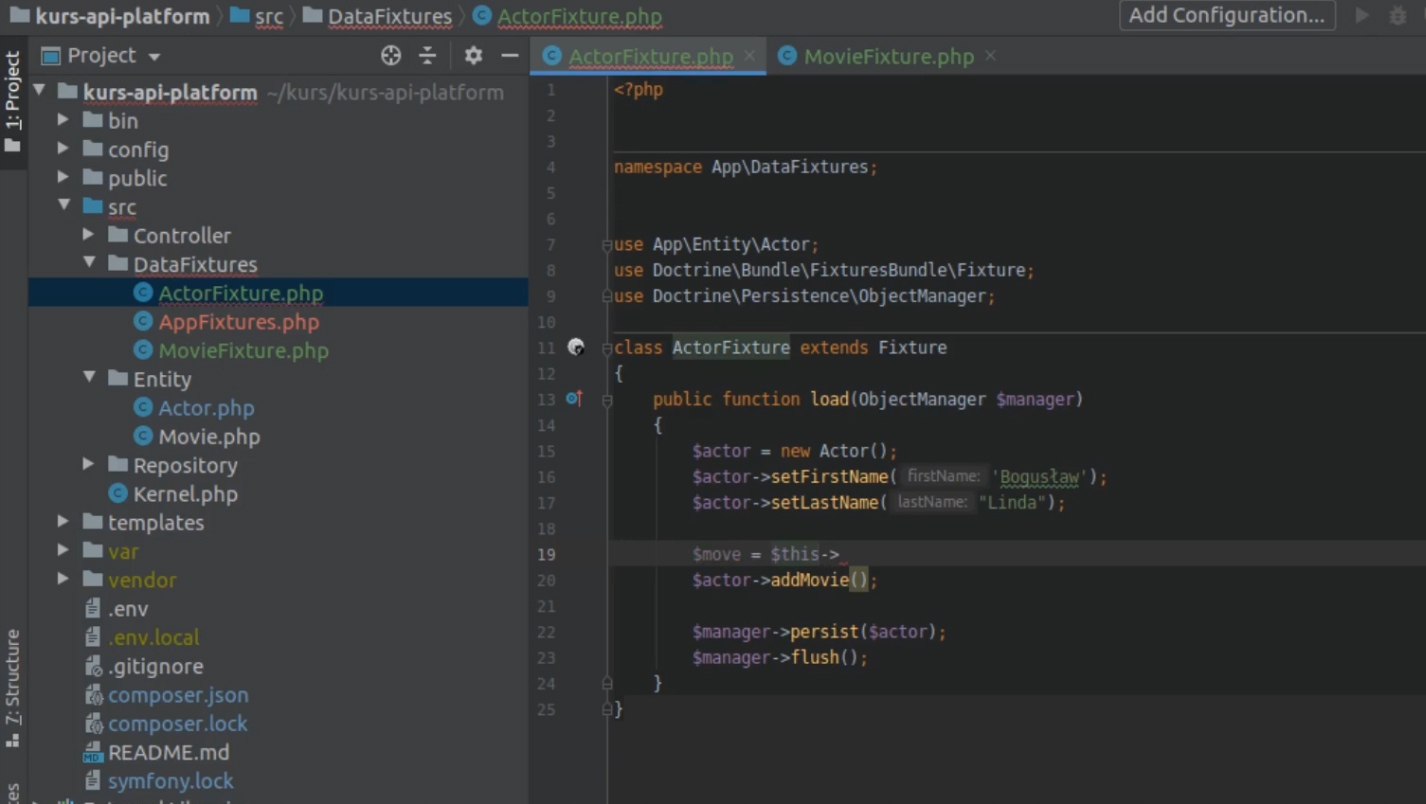Switch to the MovieFixture.php tab
This screenshot has height=804, width=1426.
tap(888, 57)
